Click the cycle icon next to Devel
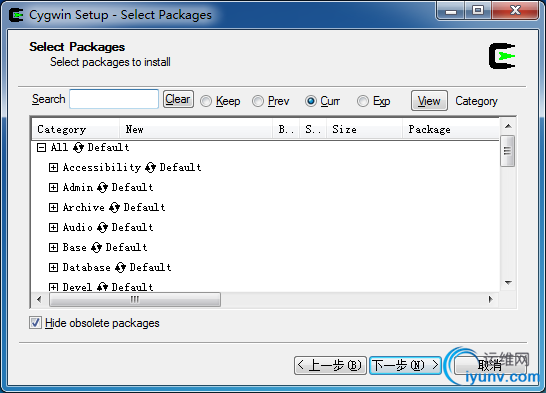 coord(102,287)
